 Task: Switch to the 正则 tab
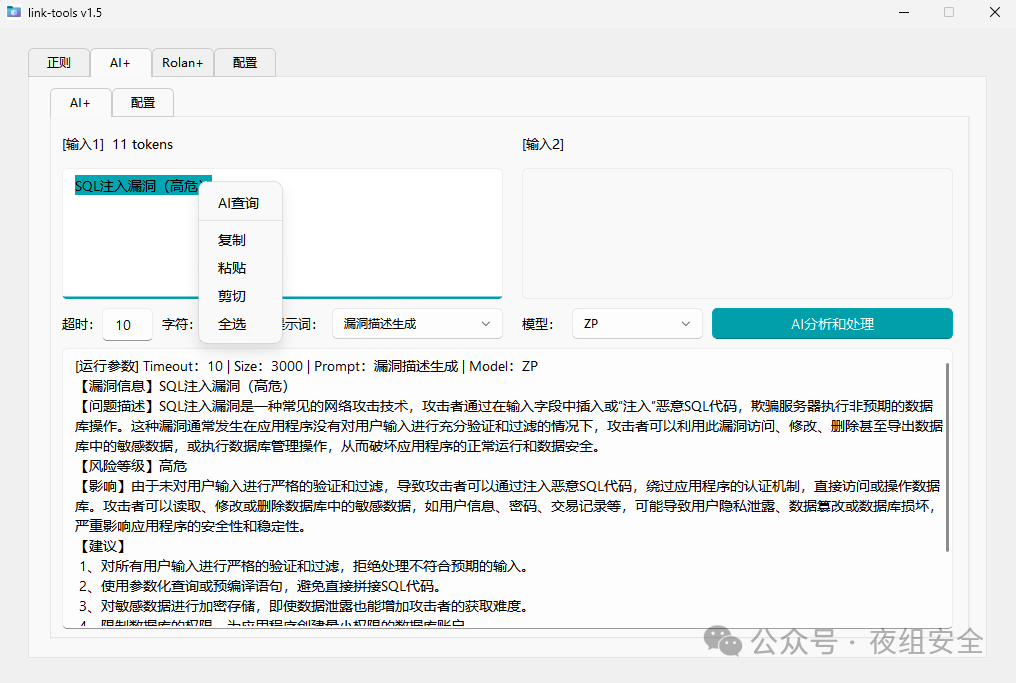click(59, 63)
